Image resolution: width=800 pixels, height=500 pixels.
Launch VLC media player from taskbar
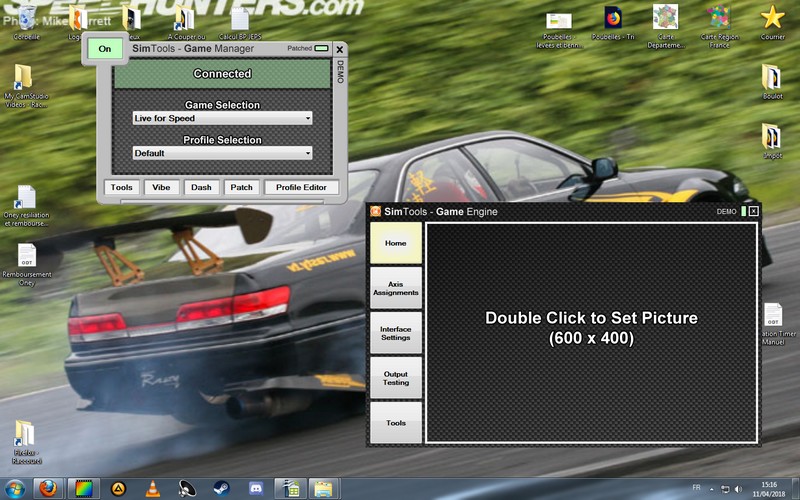152,489
